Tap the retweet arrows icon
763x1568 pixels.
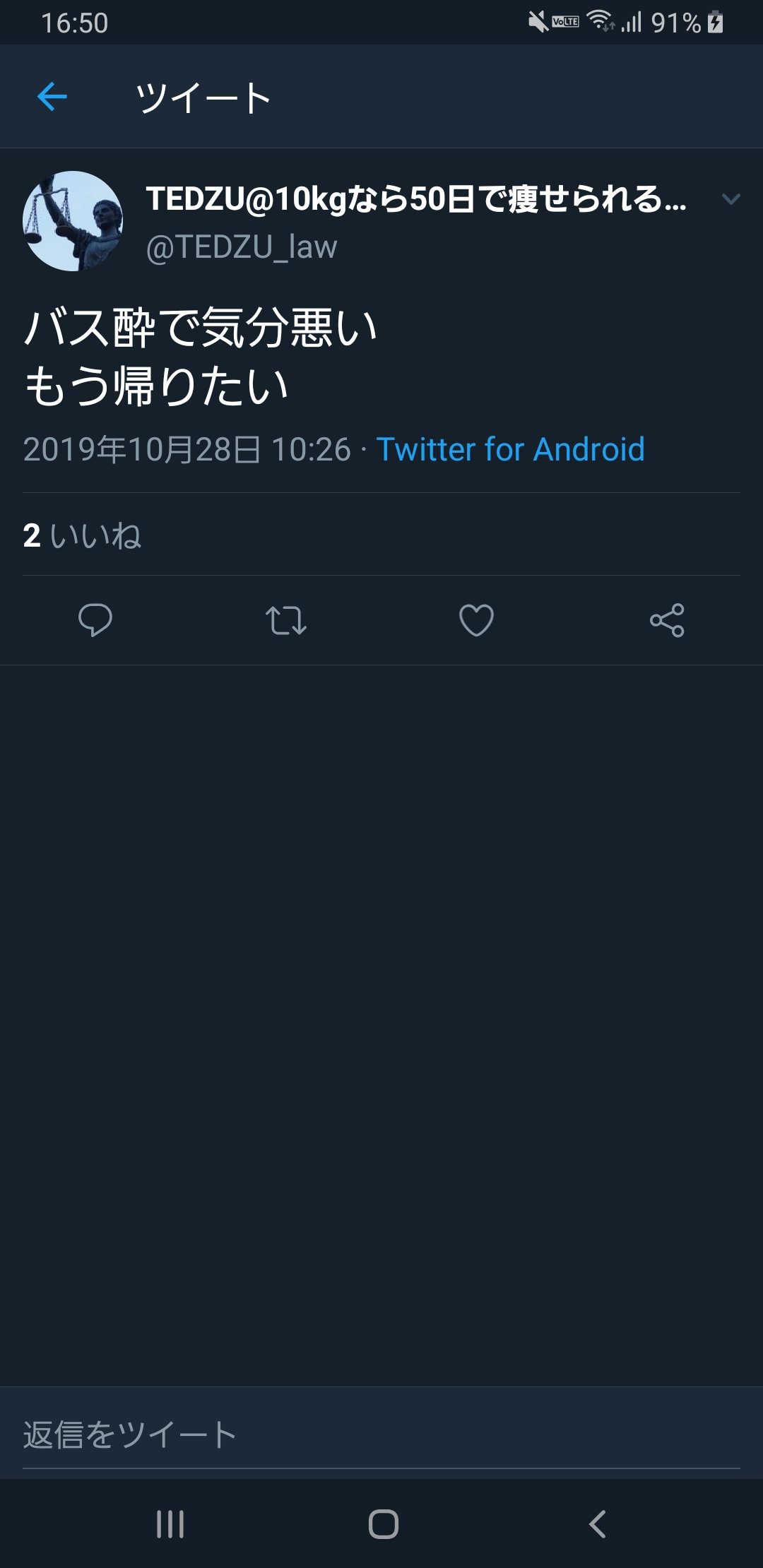[285, 620]
